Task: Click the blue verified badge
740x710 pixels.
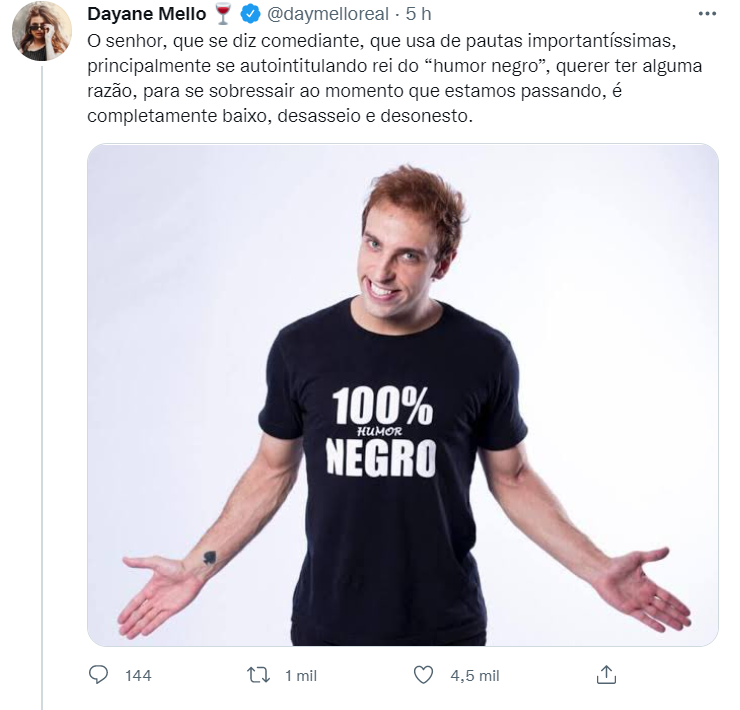Action: pyautogui.click(x=252, y=15)
